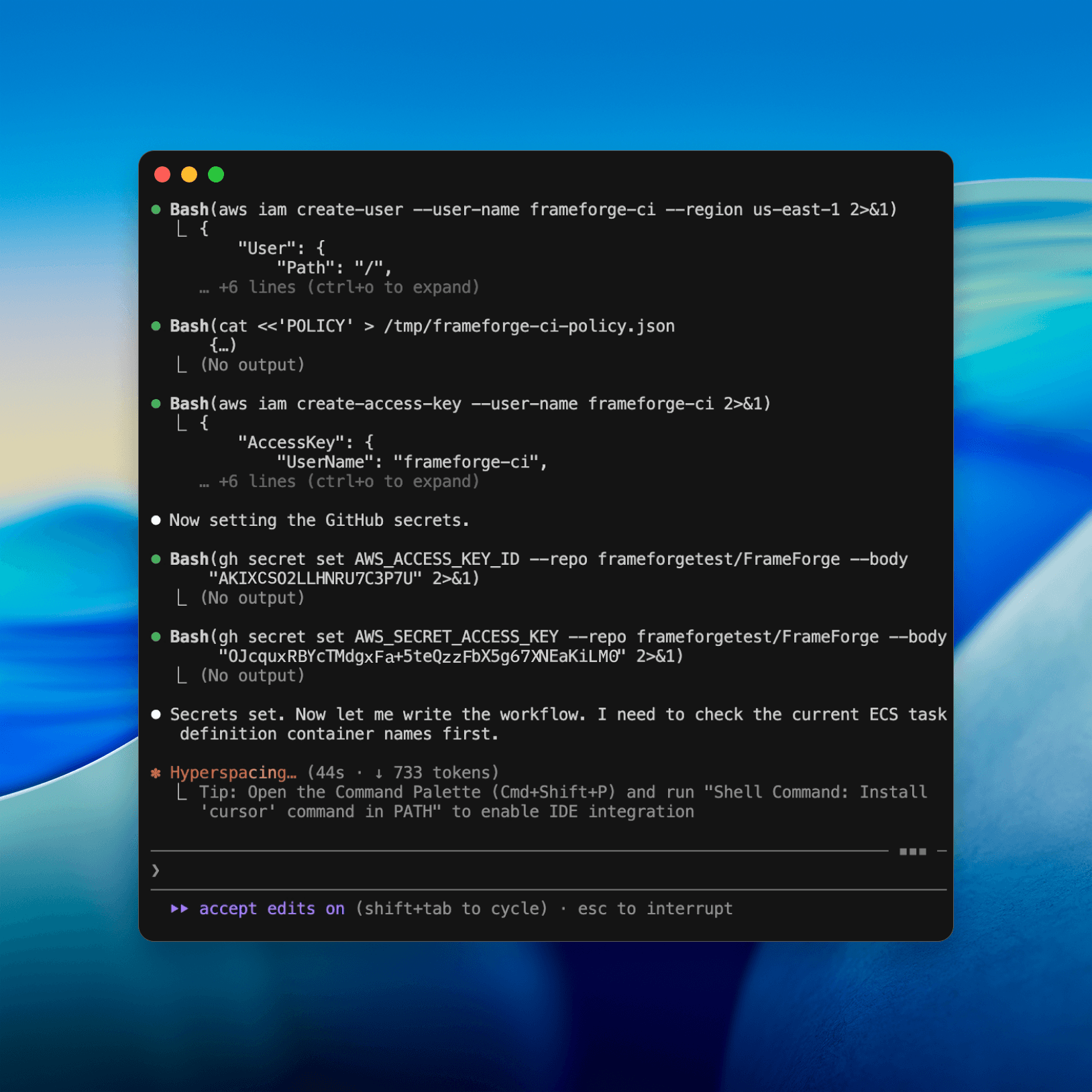This screenshot has height=1092, width=1092.
Task: Click '"User": {' output line
Action: pos(282,249)
